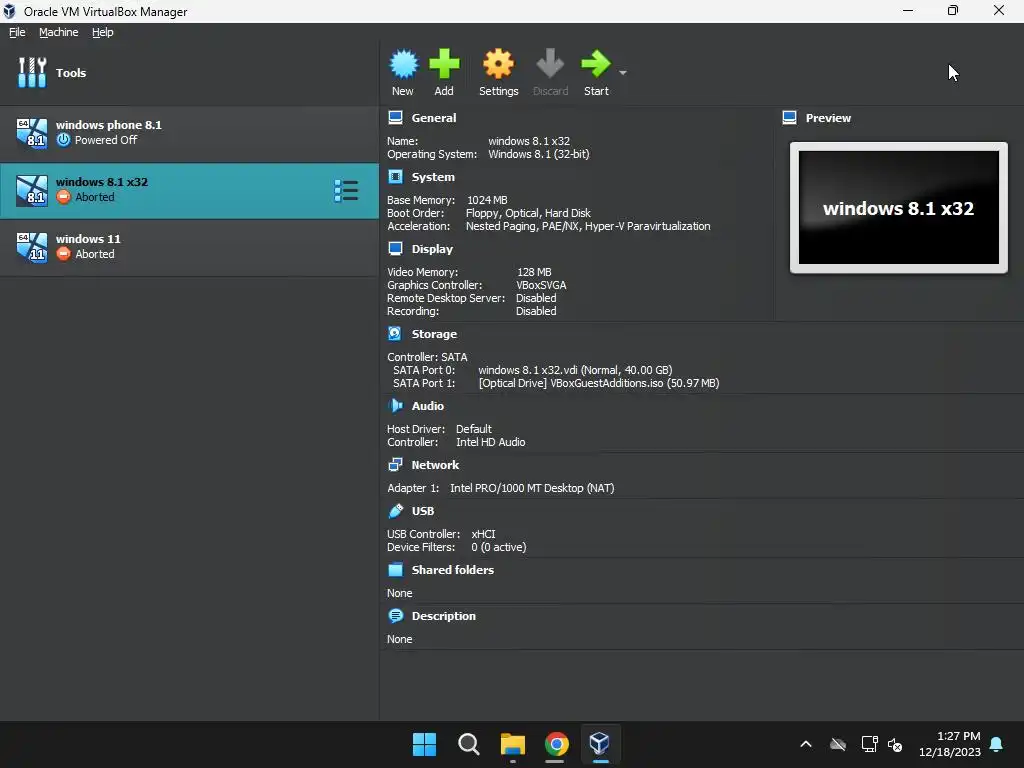
Task: Click the Add machine green plus icon
Action: pyautogui.click(x=444, y=64)
